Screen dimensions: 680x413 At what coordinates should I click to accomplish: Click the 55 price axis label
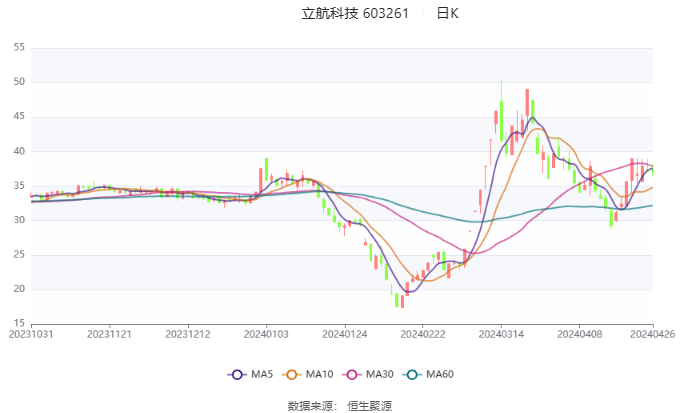(19, 47)
